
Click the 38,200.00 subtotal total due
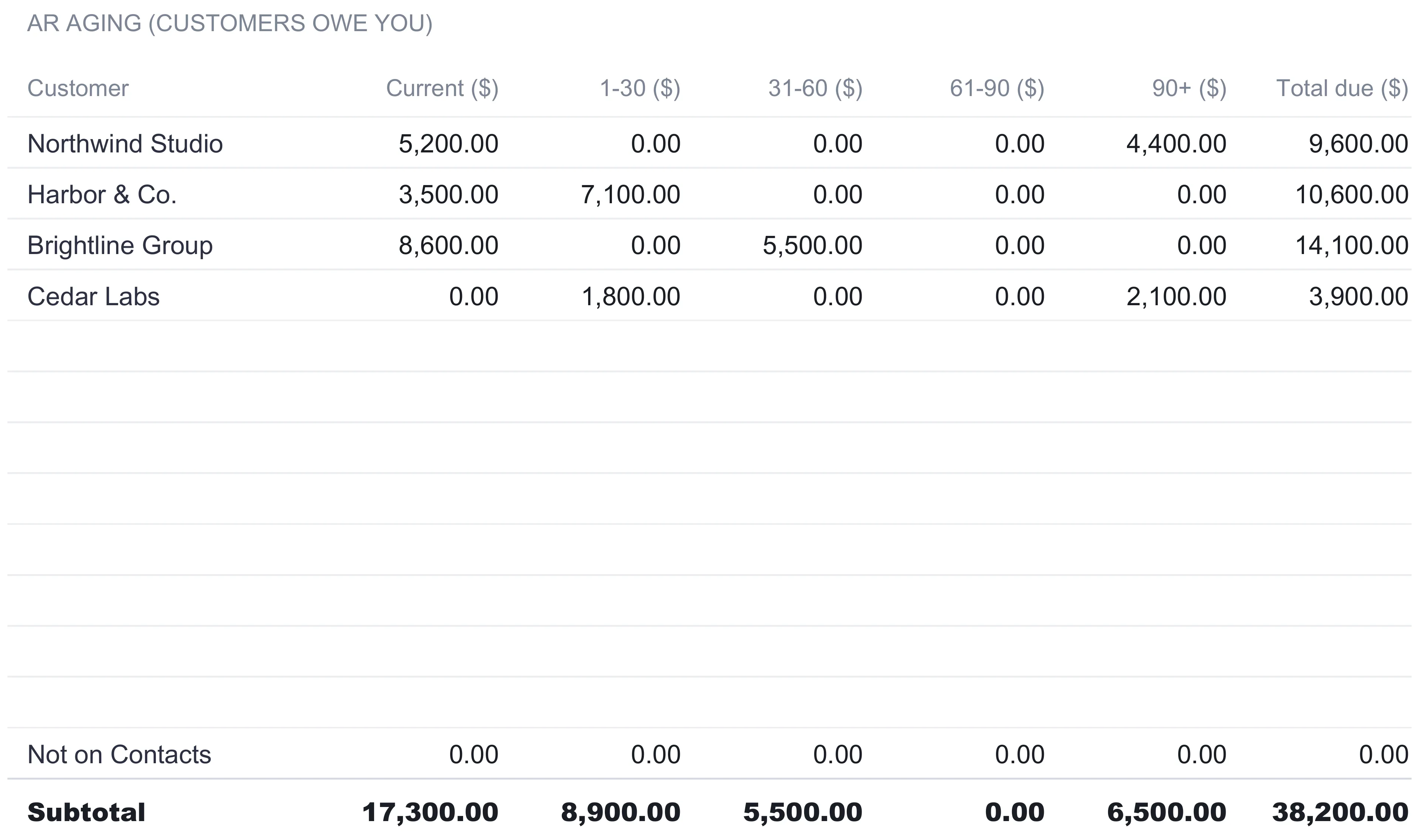(1340, 813)
